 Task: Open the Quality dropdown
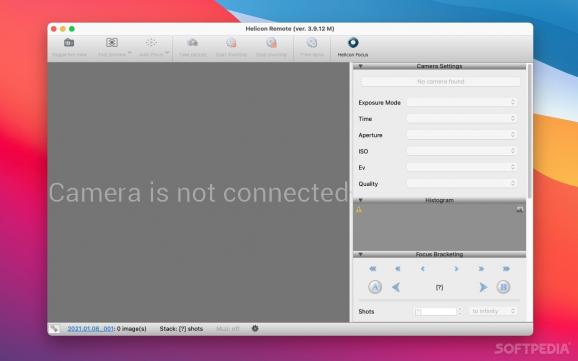click(462, 183)
